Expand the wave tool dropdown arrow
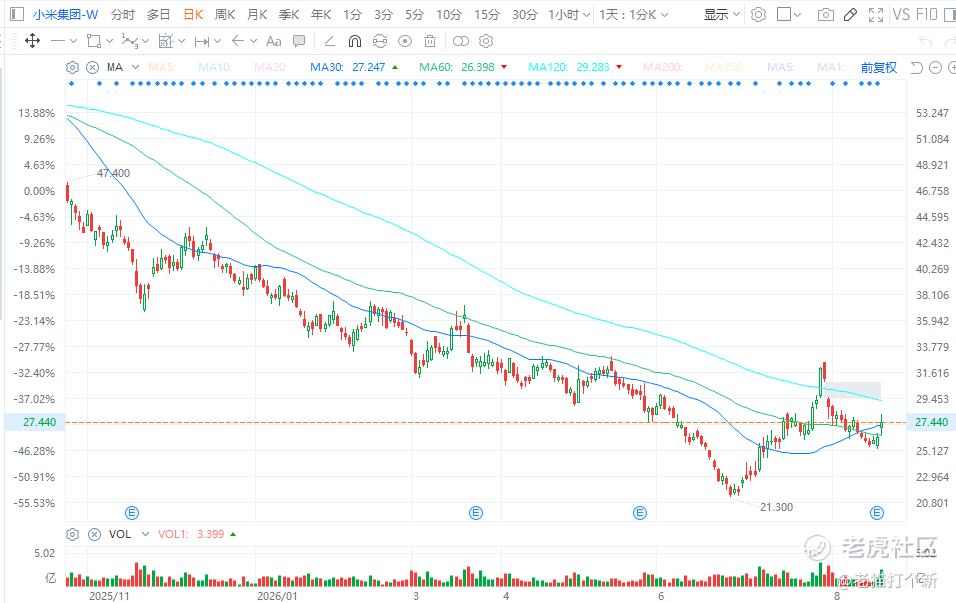This screenshot has height=603, width=956. [145, 41]
